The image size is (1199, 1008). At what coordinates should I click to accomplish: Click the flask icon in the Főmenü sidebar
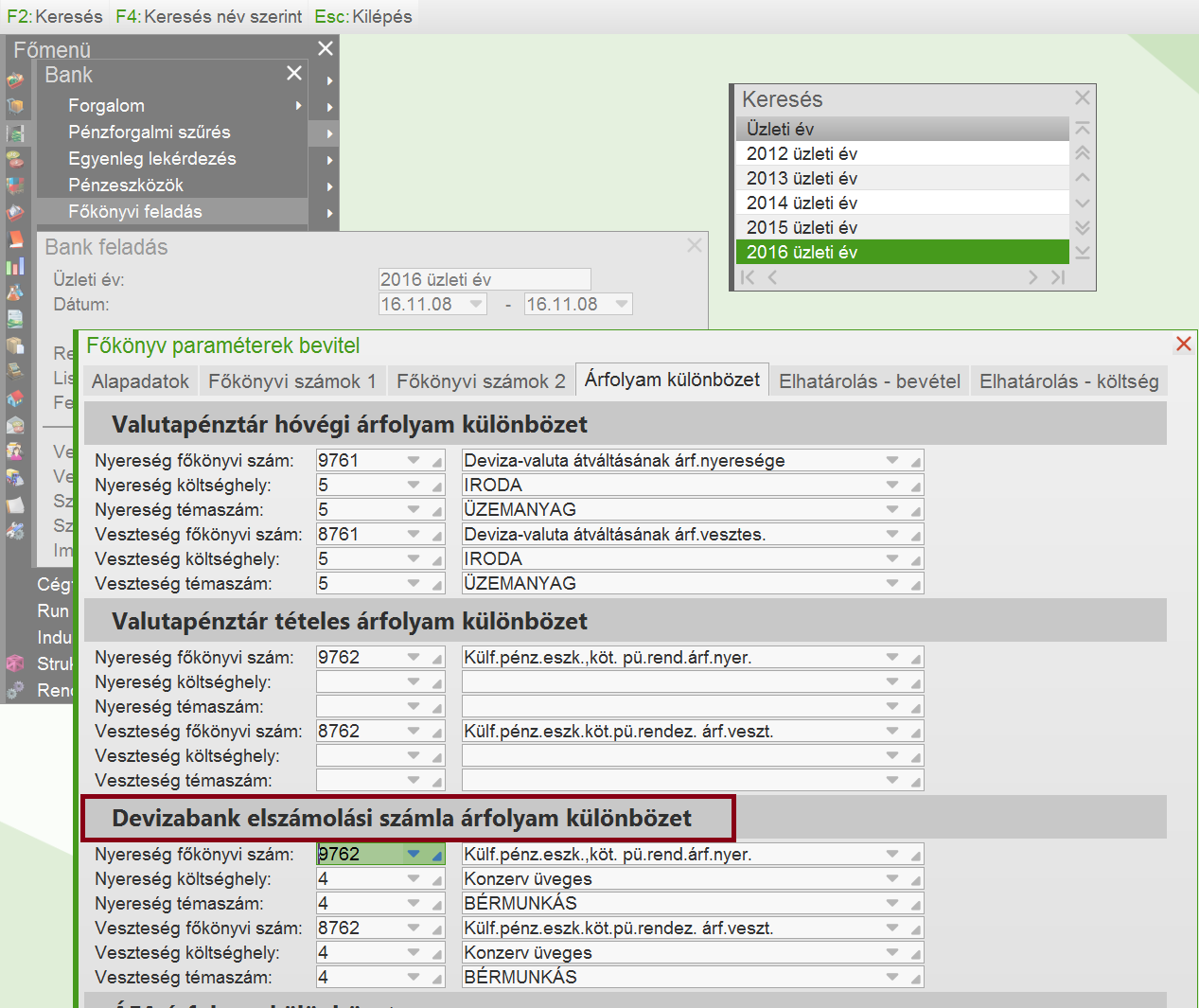click(x=15, y=292)
